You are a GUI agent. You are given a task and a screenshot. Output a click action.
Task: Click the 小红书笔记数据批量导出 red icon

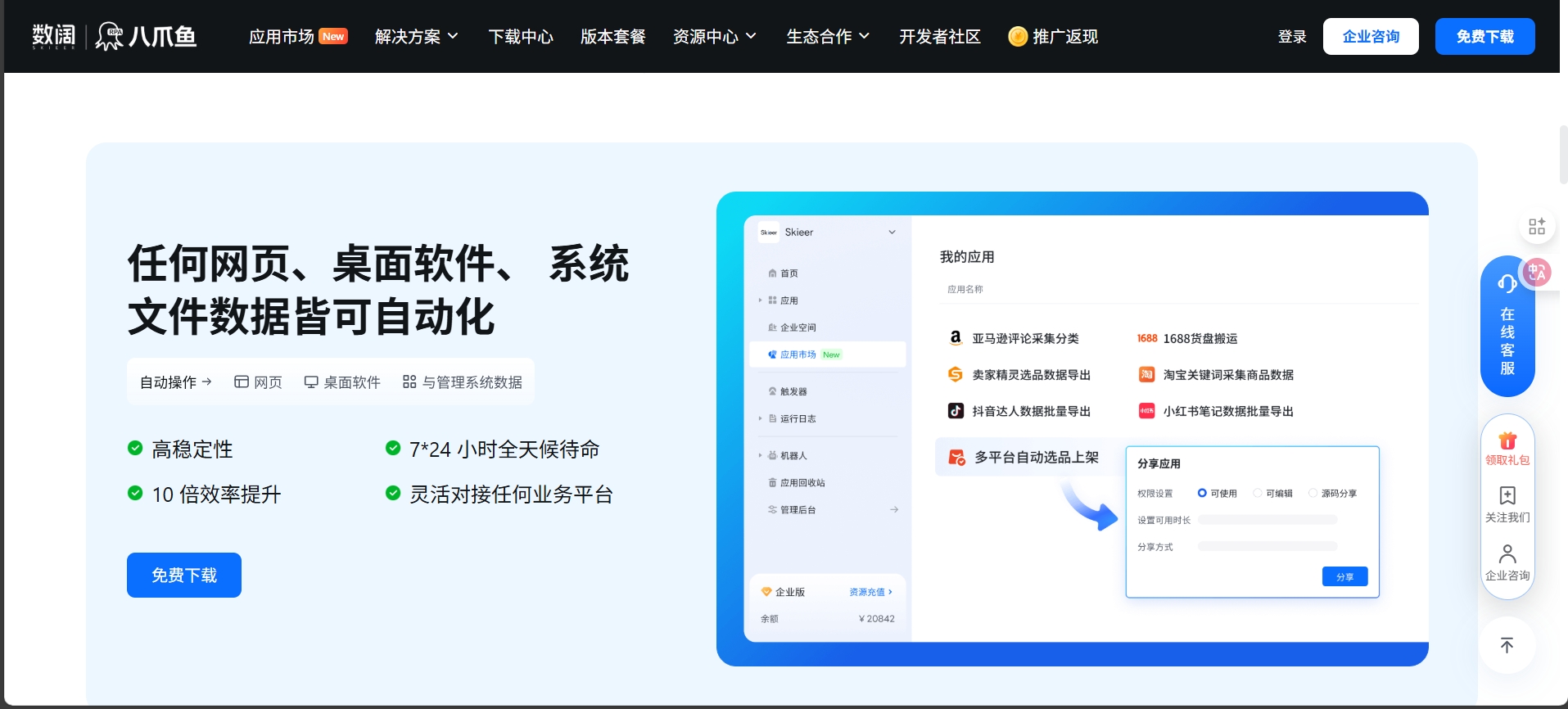(x=1146, y=411)
